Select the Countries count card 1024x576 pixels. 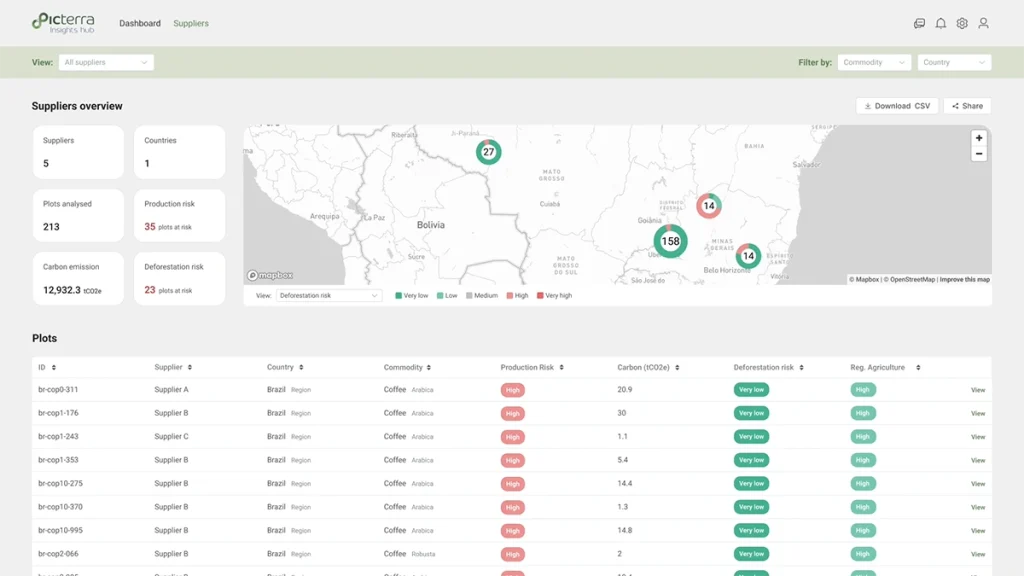pos(180,152)
